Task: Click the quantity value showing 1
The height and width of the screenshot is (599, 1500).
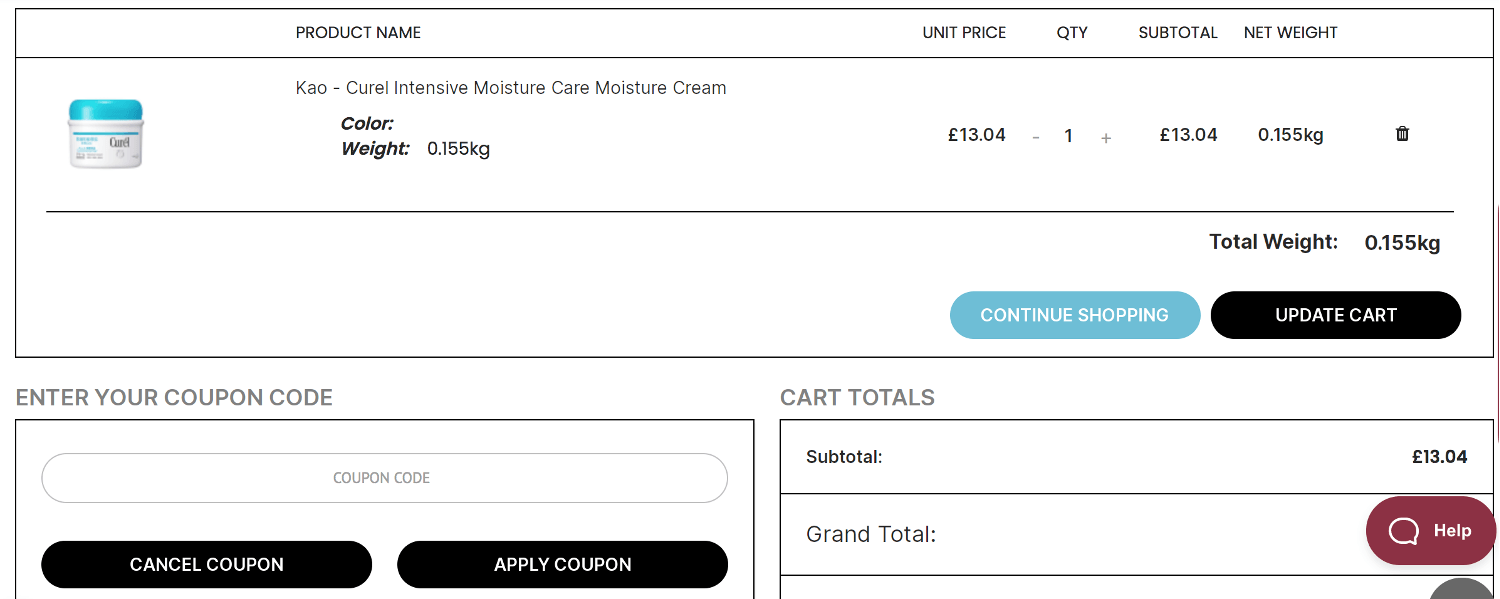Action: coord(1068,136)
